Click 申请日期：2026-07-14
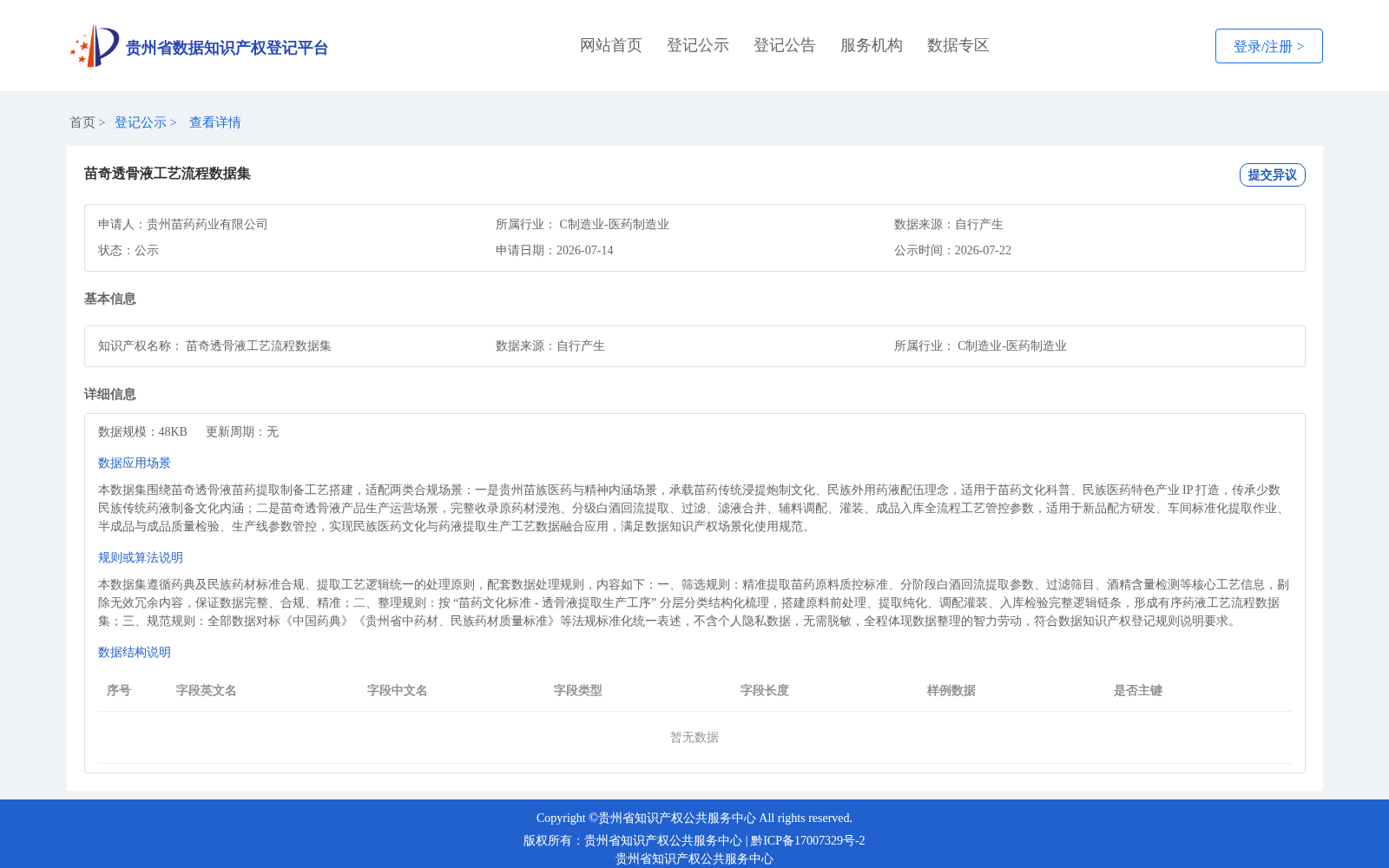This screenshot has height=868, width=1389. pyautogui.click(x=554, y=250)
